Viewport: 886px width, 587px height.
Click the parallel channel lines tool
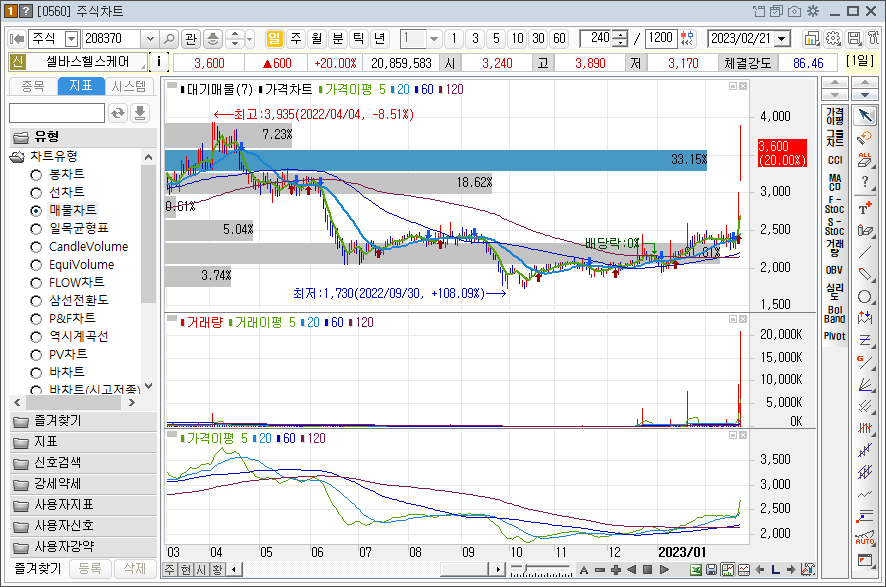pos(865,406)
